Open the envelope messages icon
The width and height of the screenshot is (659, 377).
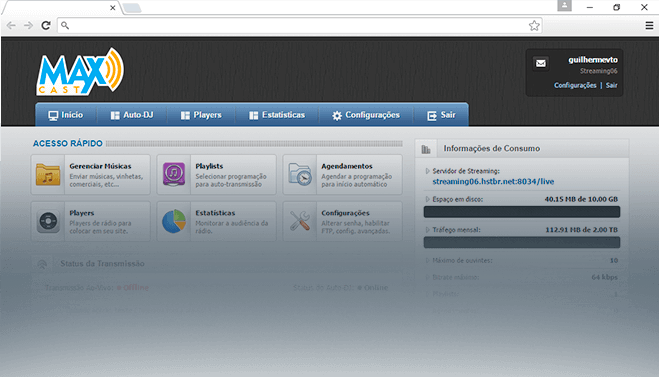tap(541, 63)
